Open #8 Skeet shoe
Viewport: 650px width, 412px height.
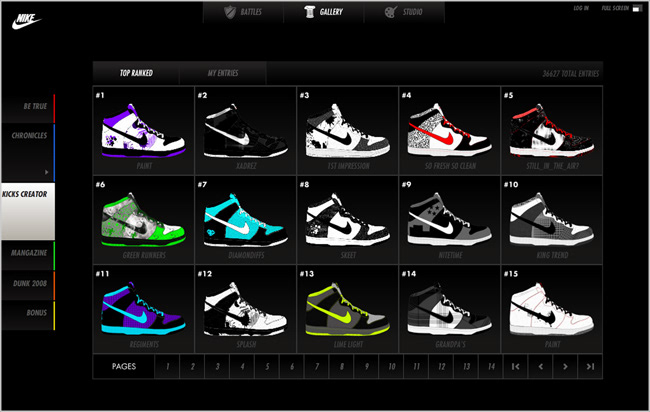click(347, 220)
